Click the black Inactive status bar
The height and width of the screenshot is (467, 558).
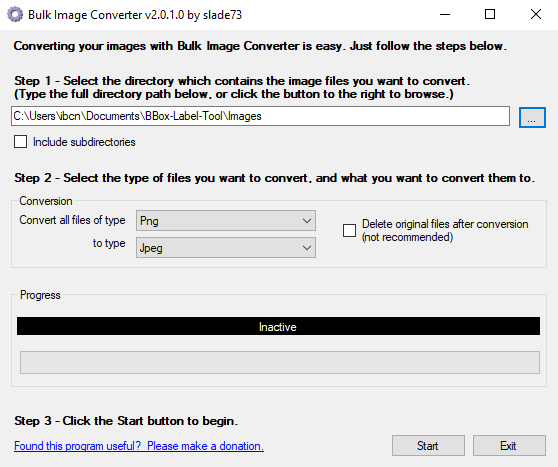tap(278, 326)
